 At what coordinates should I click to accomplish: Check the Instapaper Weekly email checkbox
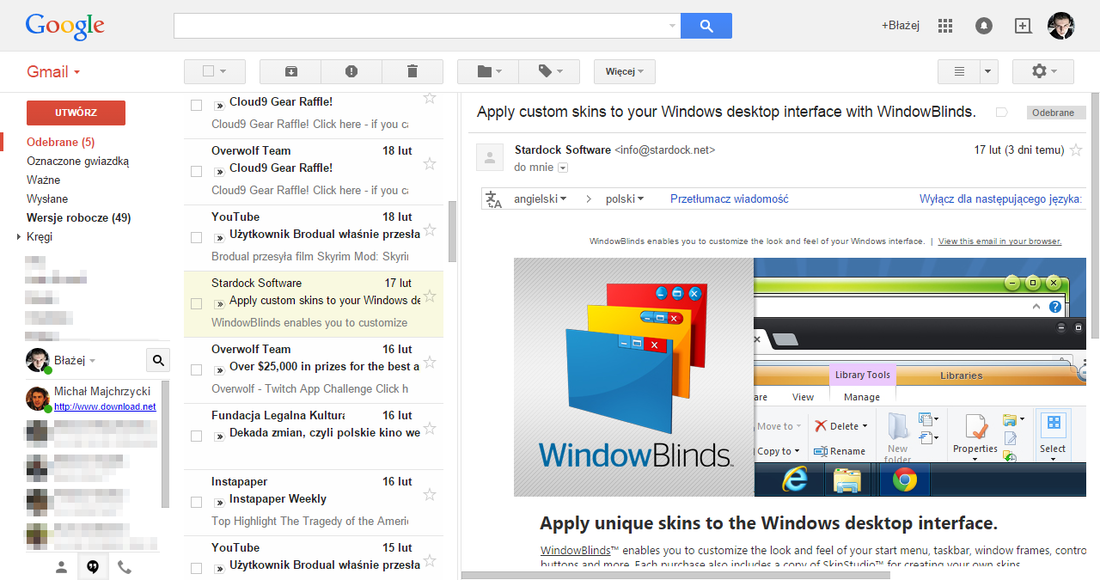(196, 502)
